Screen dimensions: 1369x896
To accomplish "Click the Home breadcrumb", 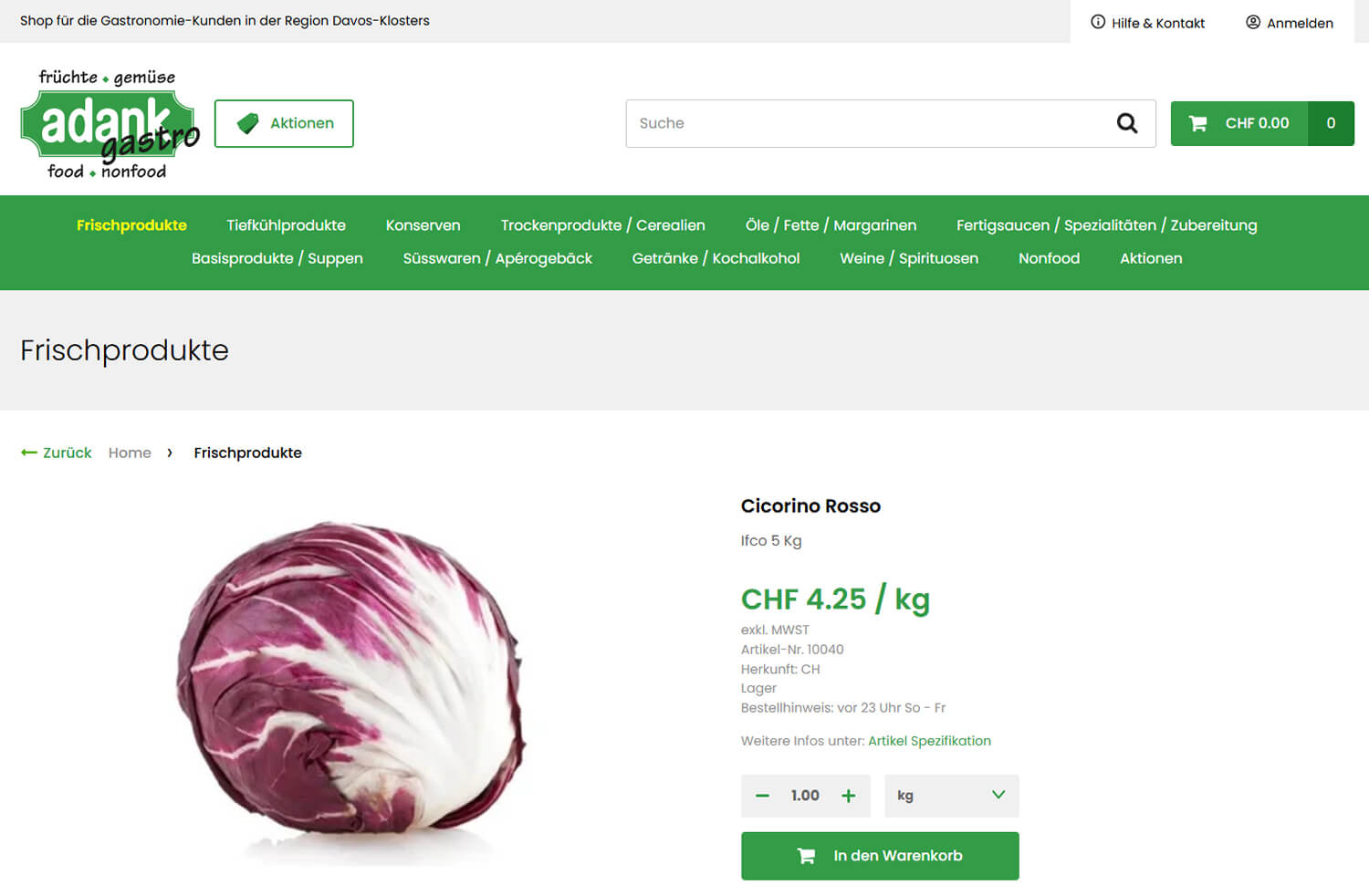I will pyautogui.click(x=130, y=453).
